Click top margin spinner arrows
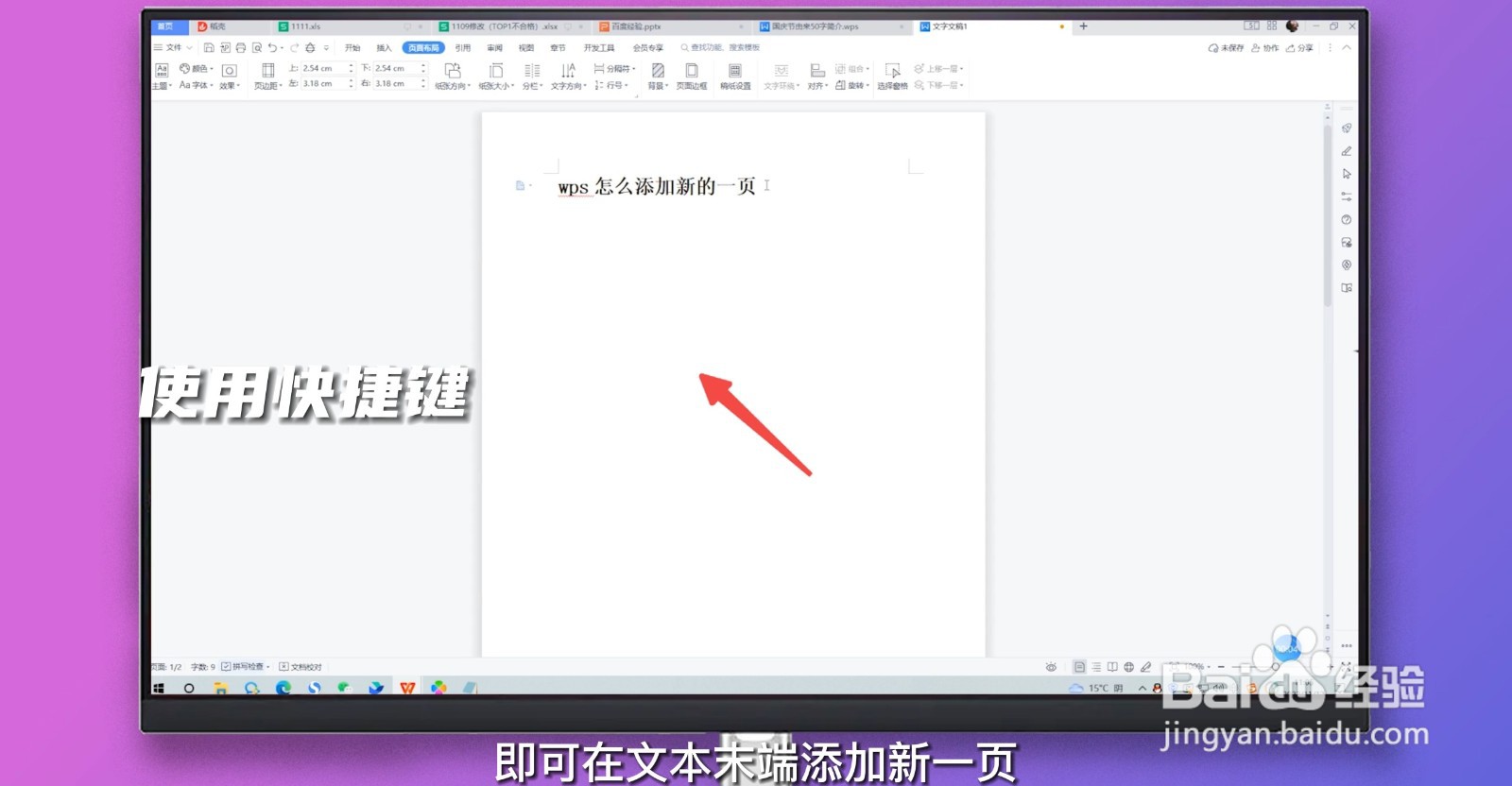The height and width of the screenshot is (786, 1512). [x=351, y=68]
